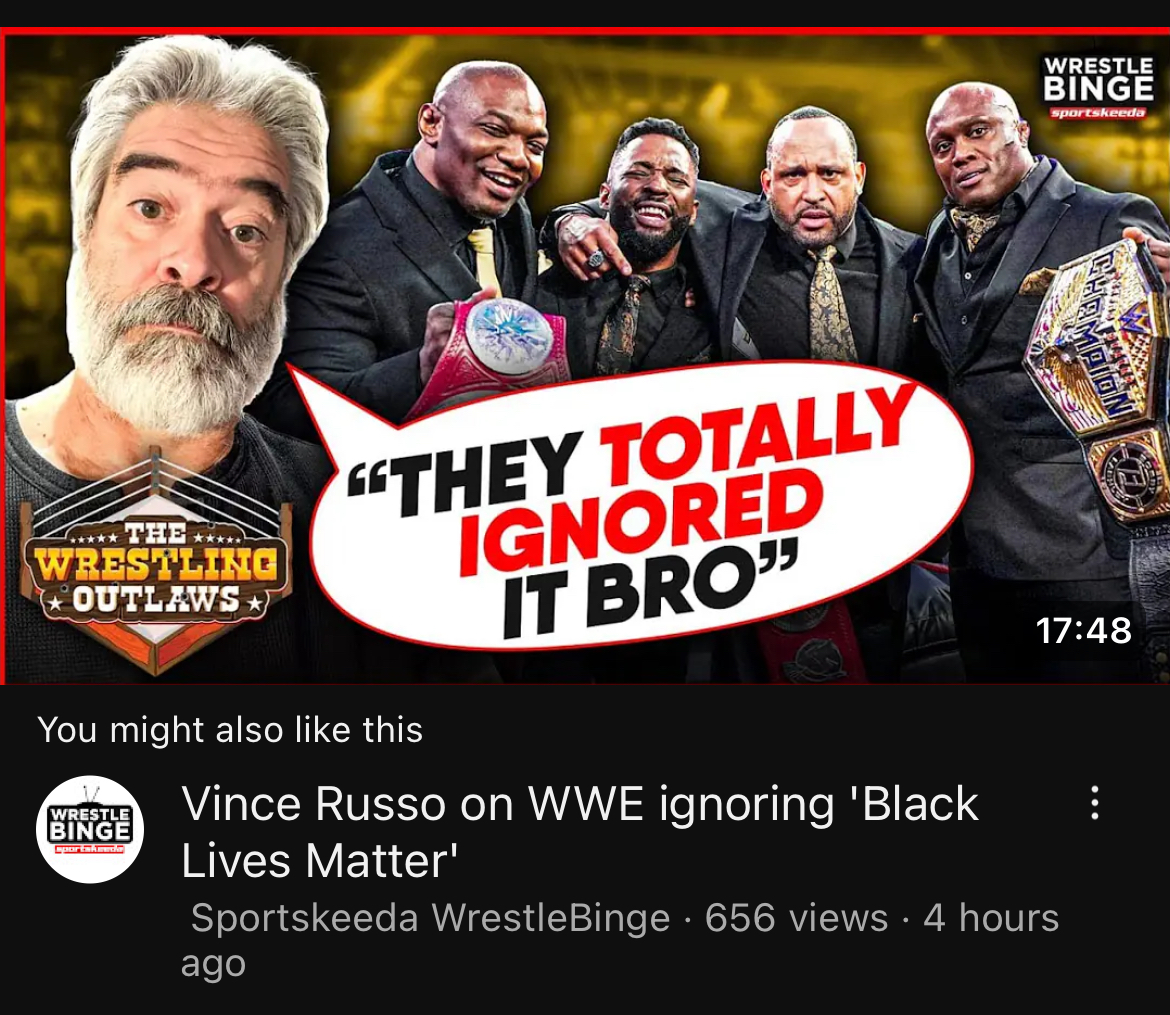
Task: Click the second title line "Lives Matter'"
Action: coord(319,861)
